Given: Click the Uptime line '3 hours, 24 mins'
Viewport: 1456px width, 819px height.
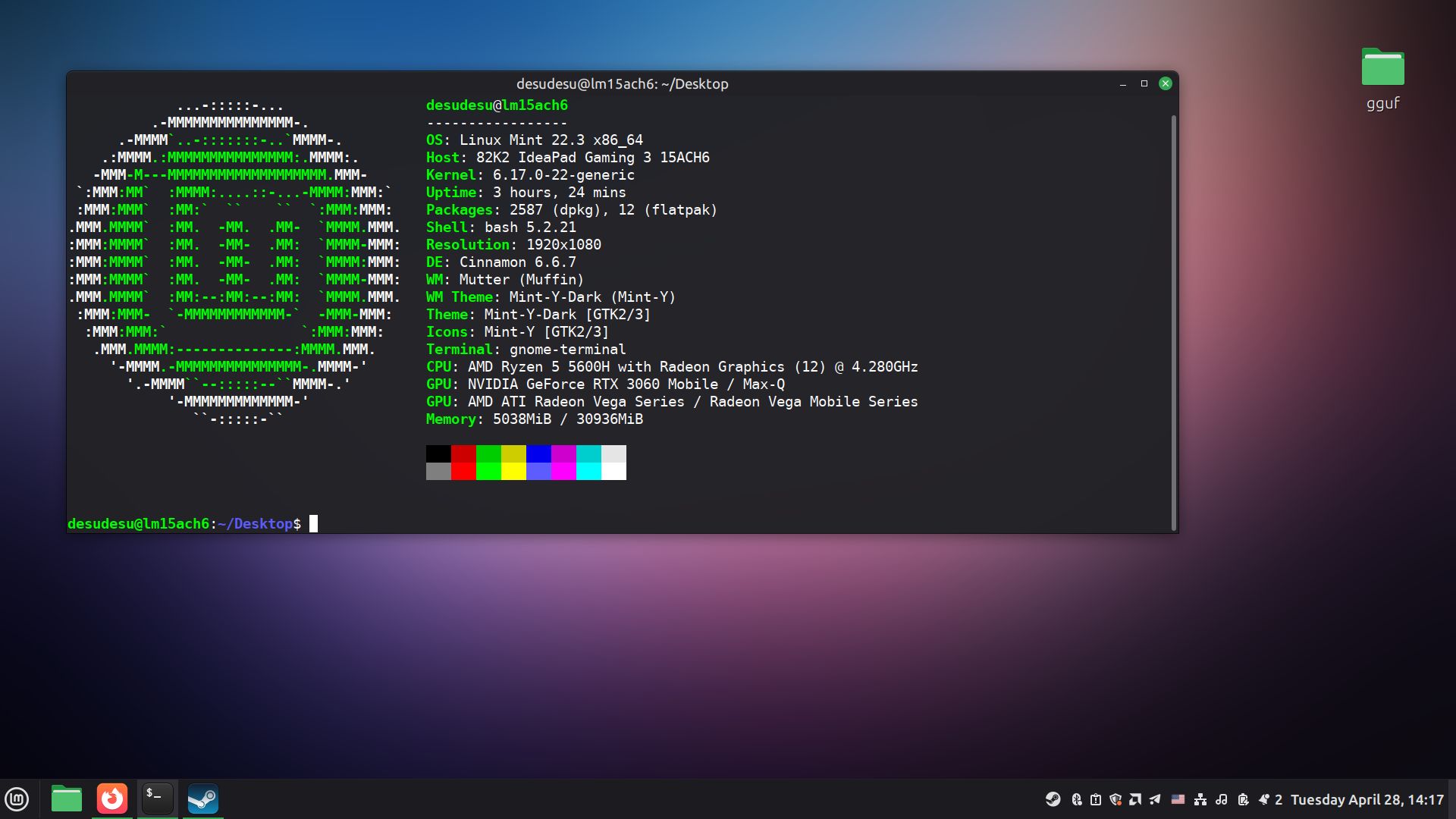Looking at the screenshot, I should pos(560,192).
